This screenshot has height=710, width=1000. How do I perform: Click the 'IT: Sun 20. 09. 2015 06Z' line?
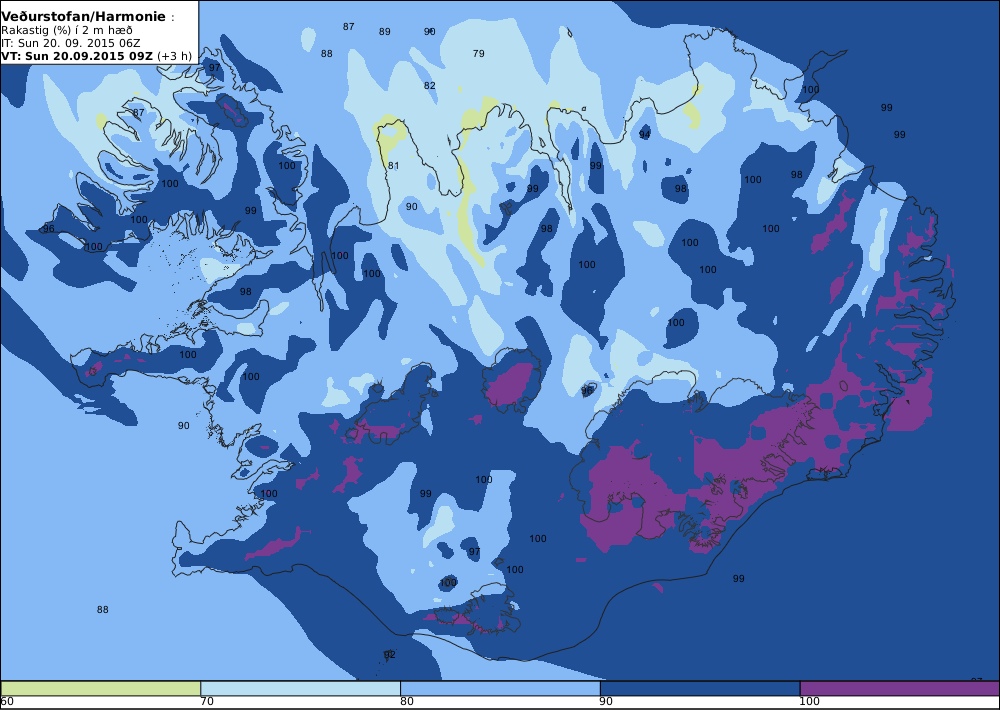(71, 43)
